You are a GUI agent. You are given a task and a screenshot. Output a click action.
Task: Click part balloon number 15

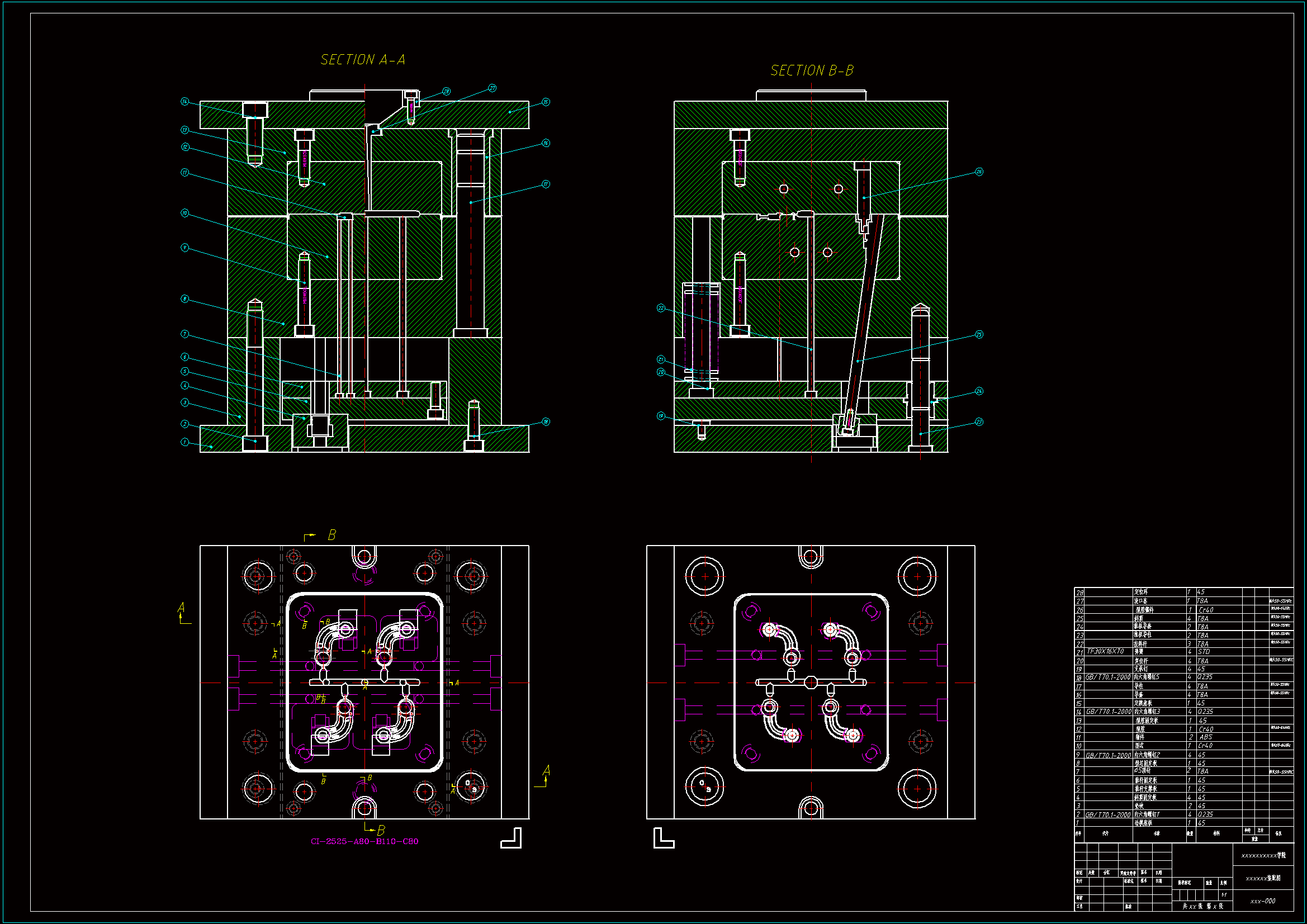(546, 102)
